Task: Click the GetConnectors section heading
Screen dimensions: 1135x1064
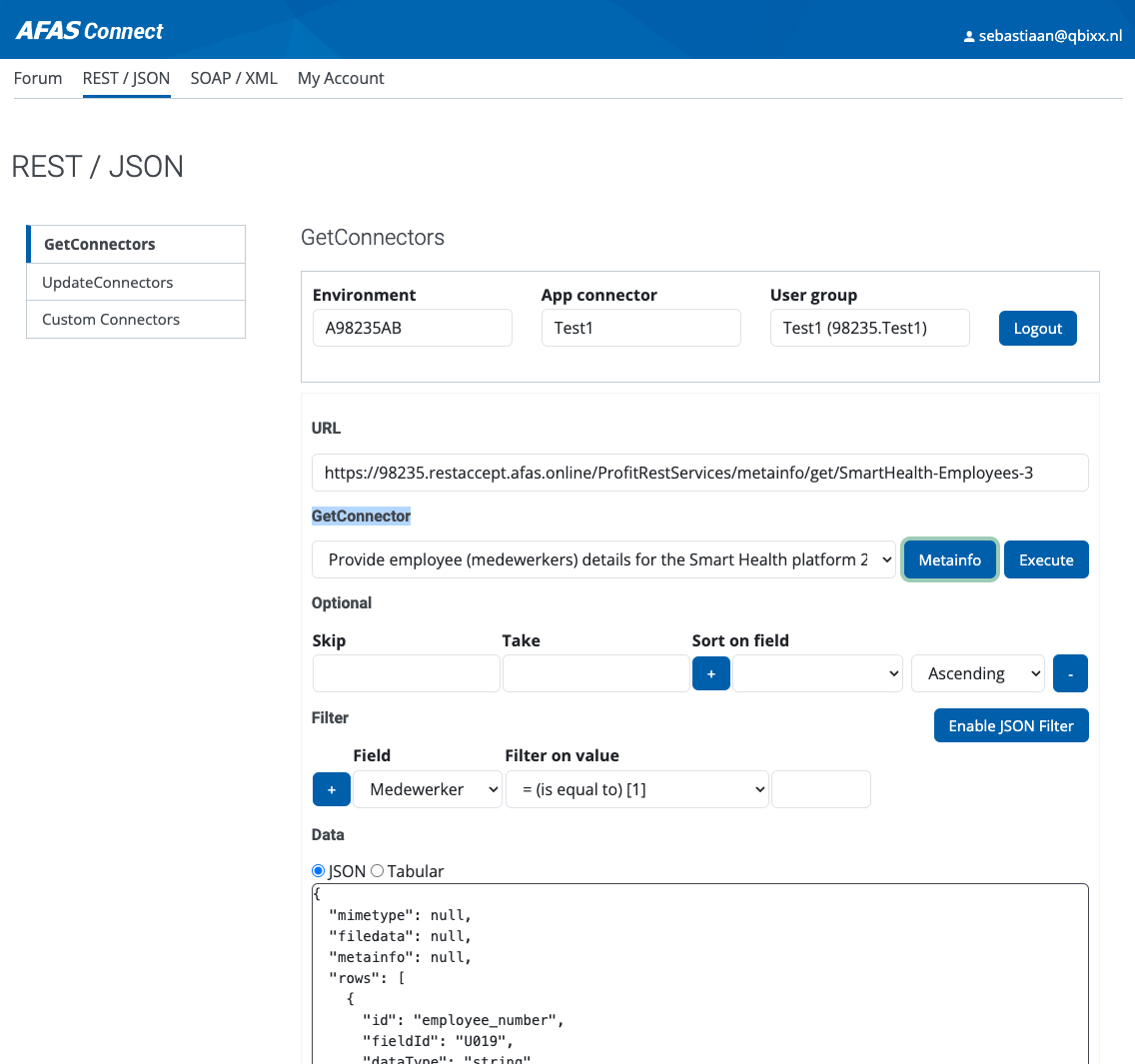Action: click(x=373, y=238)
